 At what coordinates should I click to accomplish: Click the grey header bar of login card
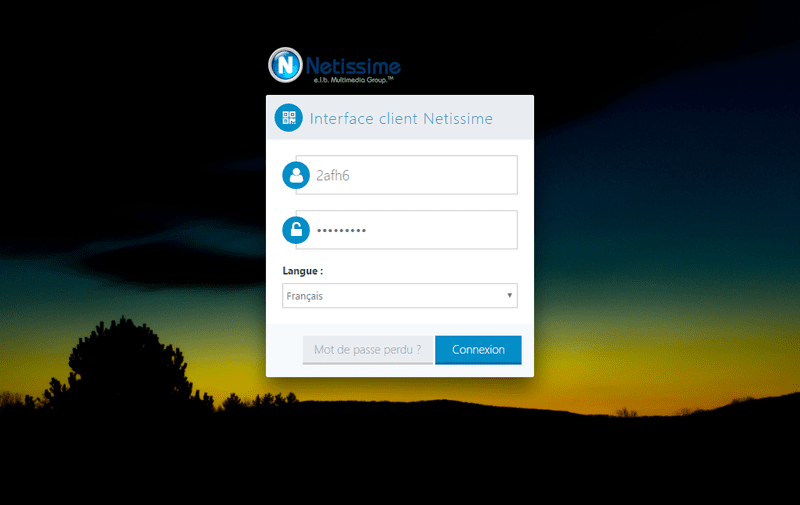tap(399, 118)
